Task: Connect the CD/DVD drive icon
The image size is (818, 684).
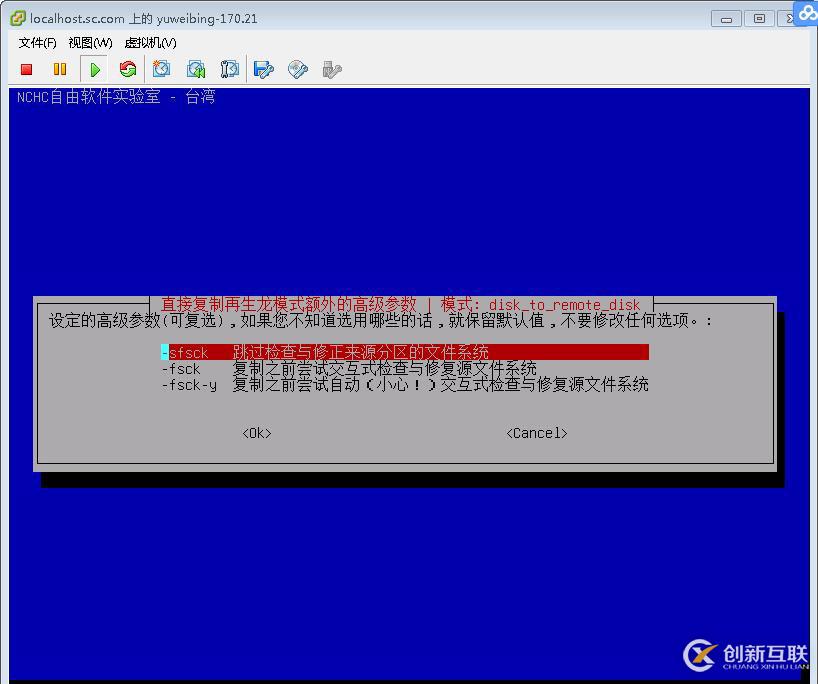Action: [296, 69]
